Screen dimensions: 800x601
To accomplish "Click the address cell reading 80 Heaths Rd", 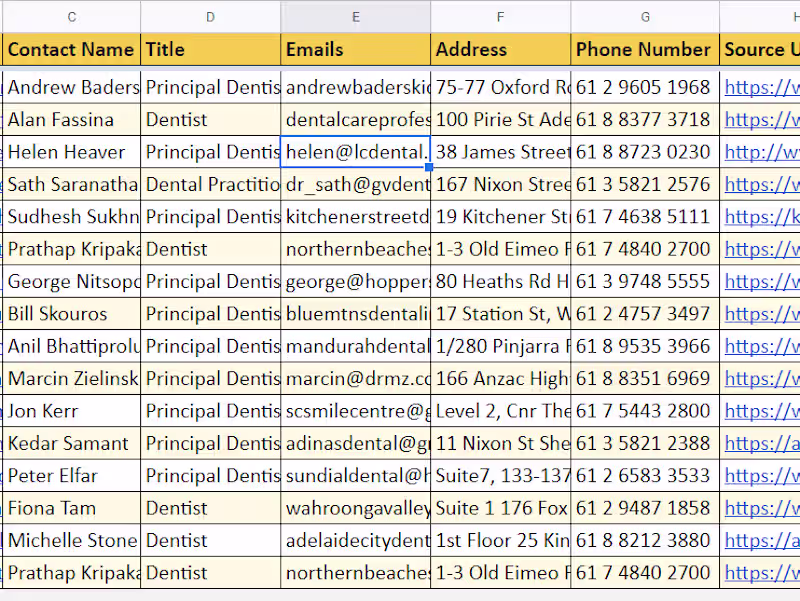I will point(500,281).
